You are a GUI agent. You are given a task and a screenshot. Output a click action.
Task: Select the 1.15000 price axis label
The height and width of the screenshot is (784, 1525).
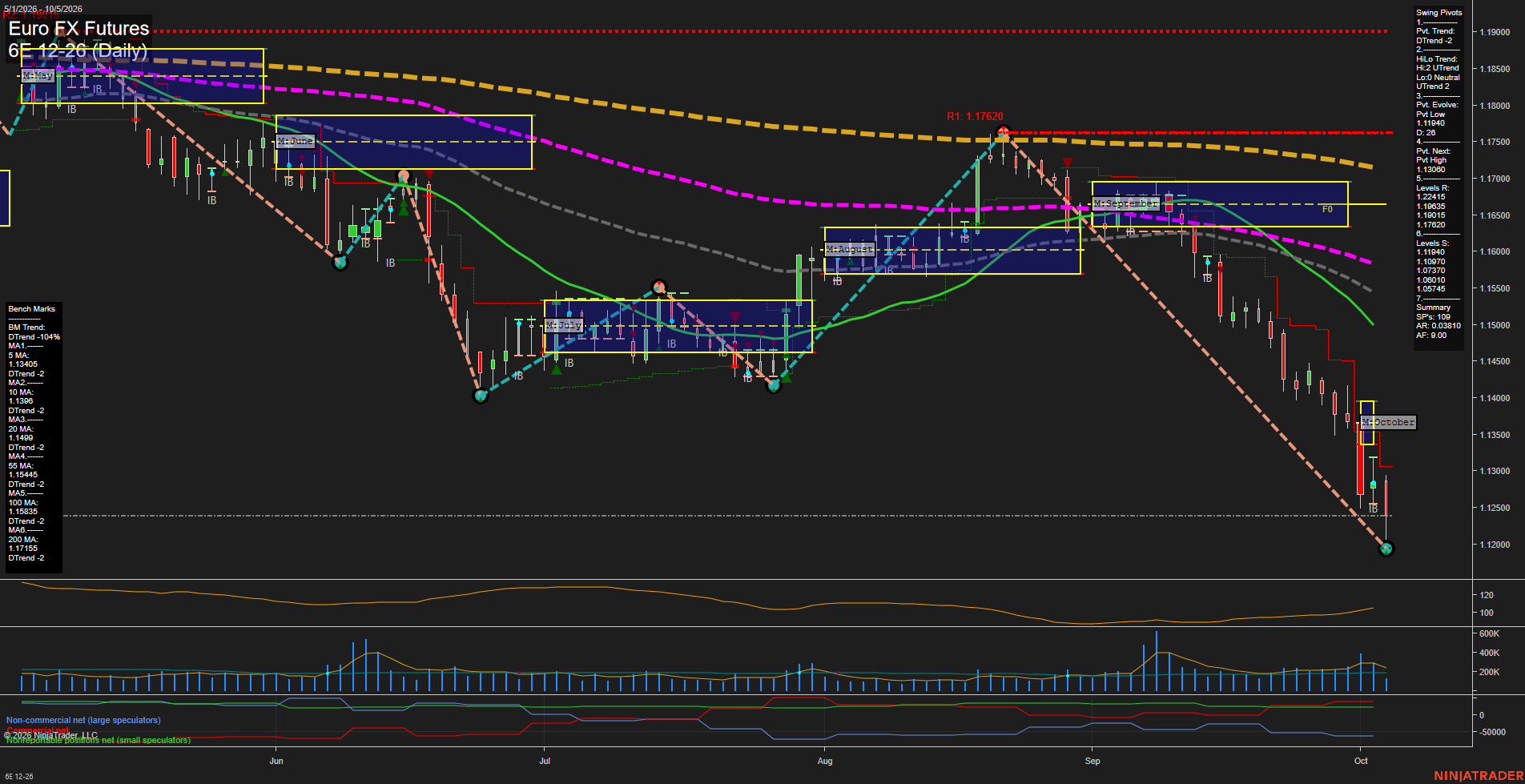pos(1495,325)
